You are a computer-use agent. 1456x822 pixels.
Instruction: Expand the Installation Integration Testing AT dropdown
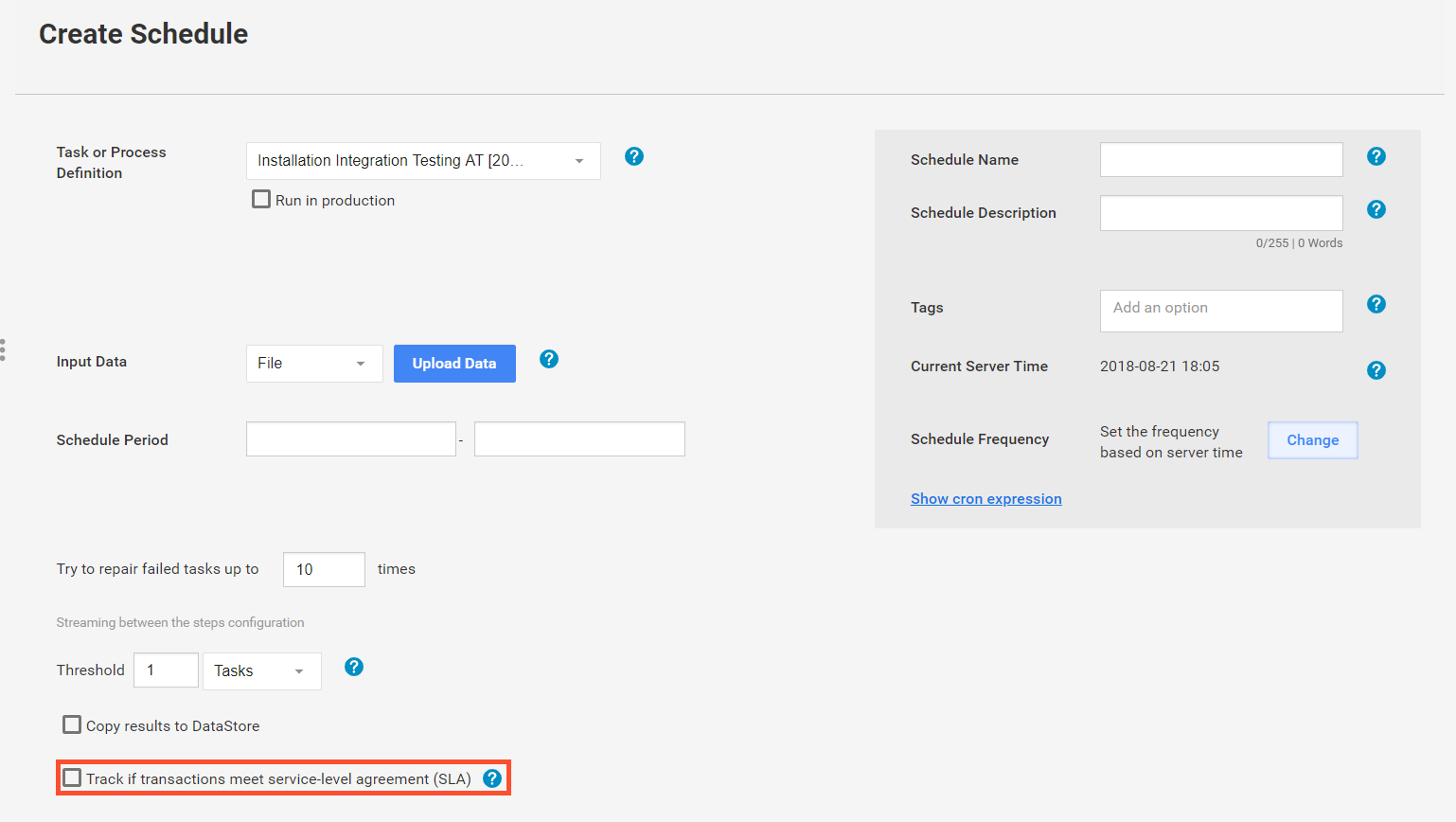pyautogui.click(x=423, y=161)
